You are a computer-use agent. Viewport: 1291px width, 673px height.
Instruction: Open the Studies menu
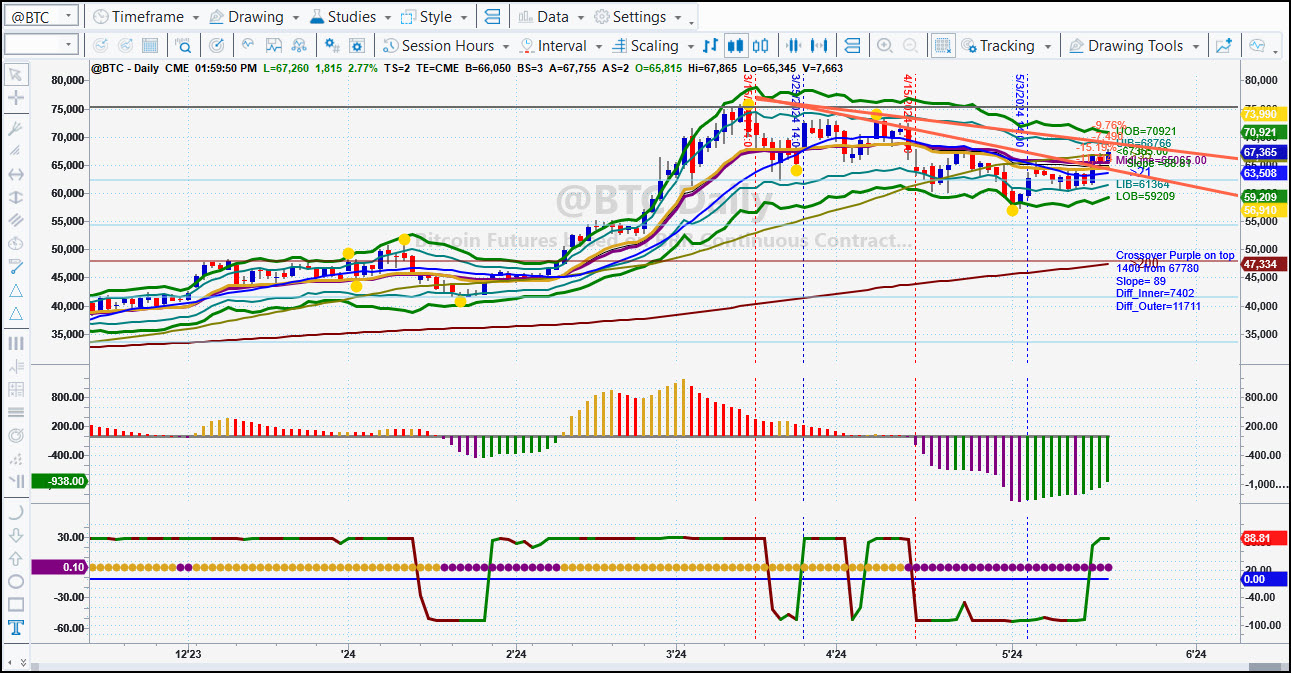pyautogui.click(x=350, y=16)
